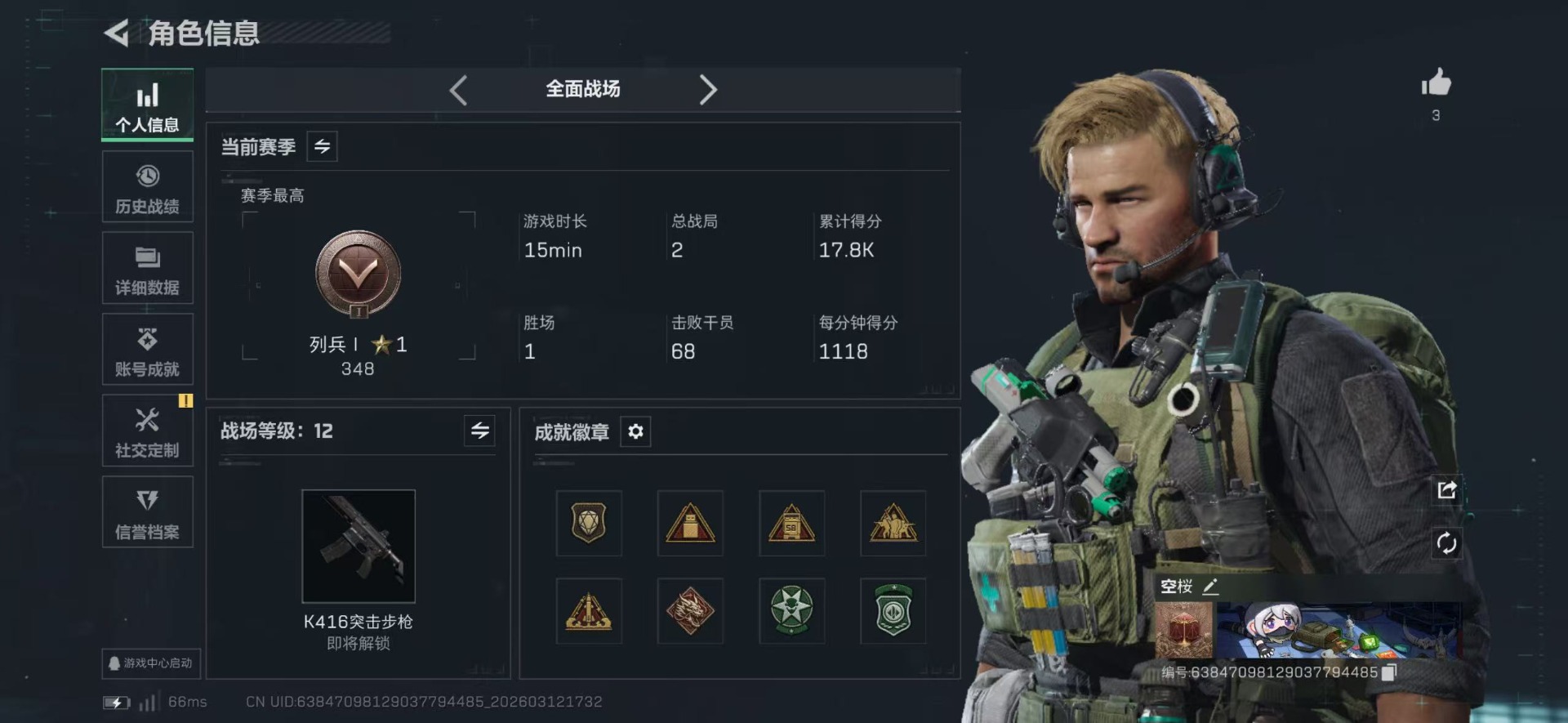
Task: Open the 信誉档案 reputation file
Action: (x=148, y=512)
